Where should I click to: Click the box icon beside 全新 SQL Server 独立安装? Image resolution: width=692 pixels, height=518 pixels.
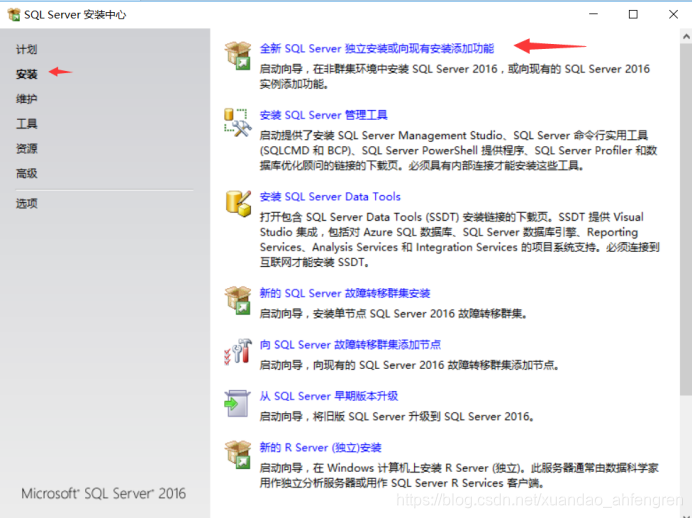(x=238, y=55)
